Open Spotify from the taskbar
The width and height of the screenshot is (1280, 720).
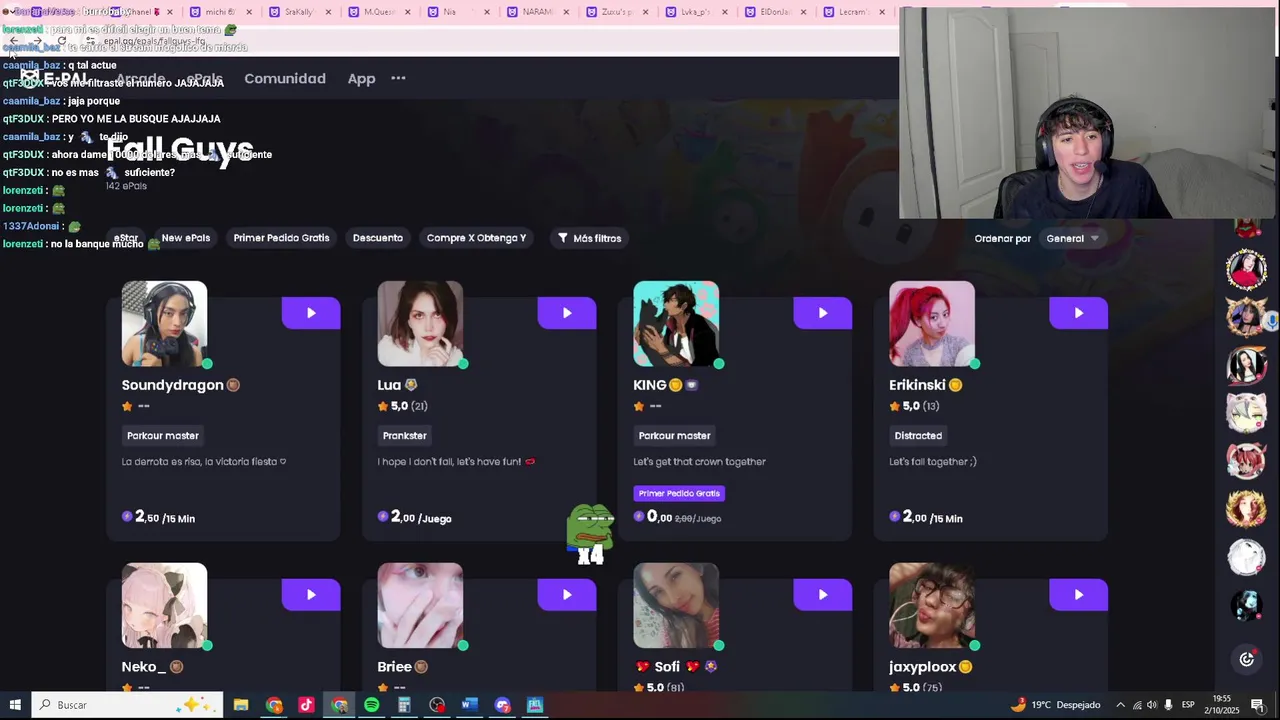coord(372,705)
